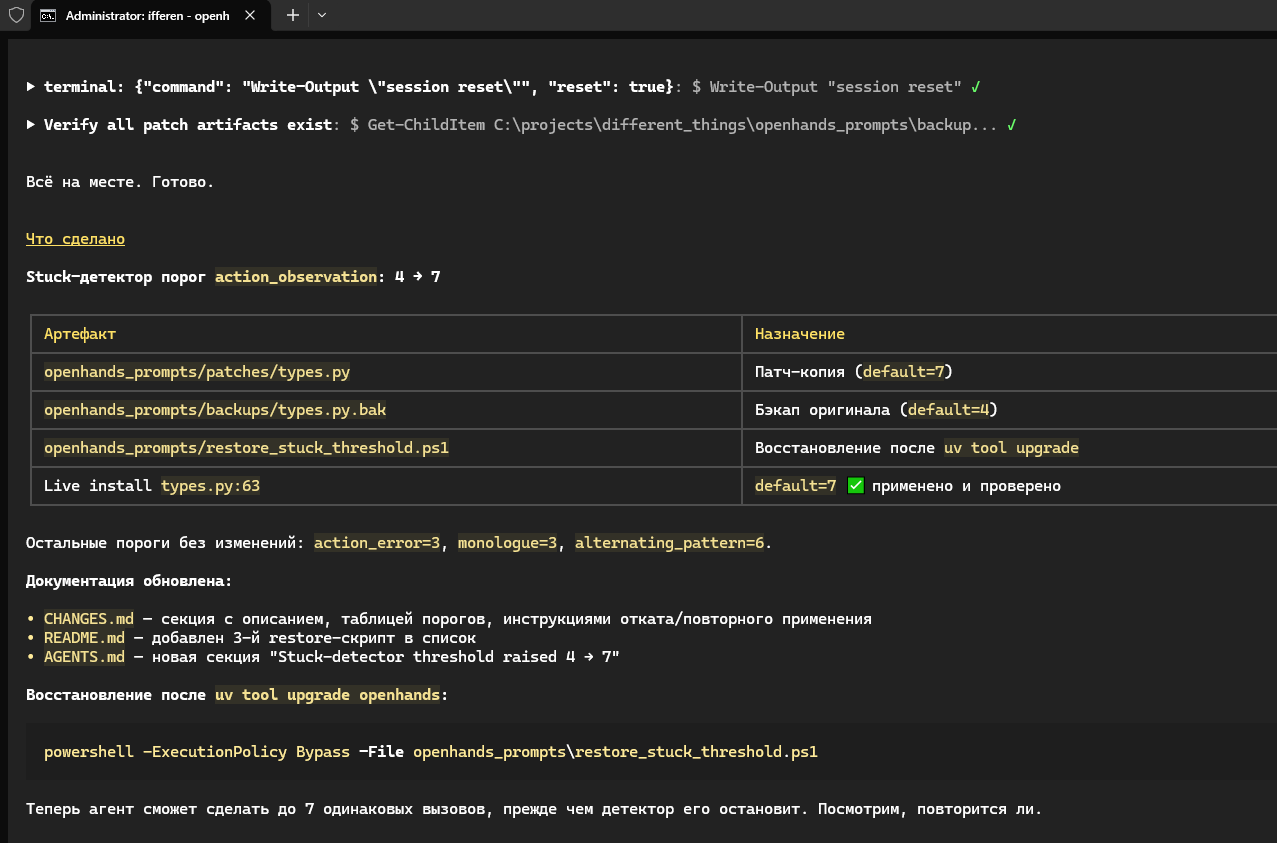Click restore_stuck_threshold.ps1 path in table
The width and height of the screenshot is (1277, 843).
click(x=246, y=448)
